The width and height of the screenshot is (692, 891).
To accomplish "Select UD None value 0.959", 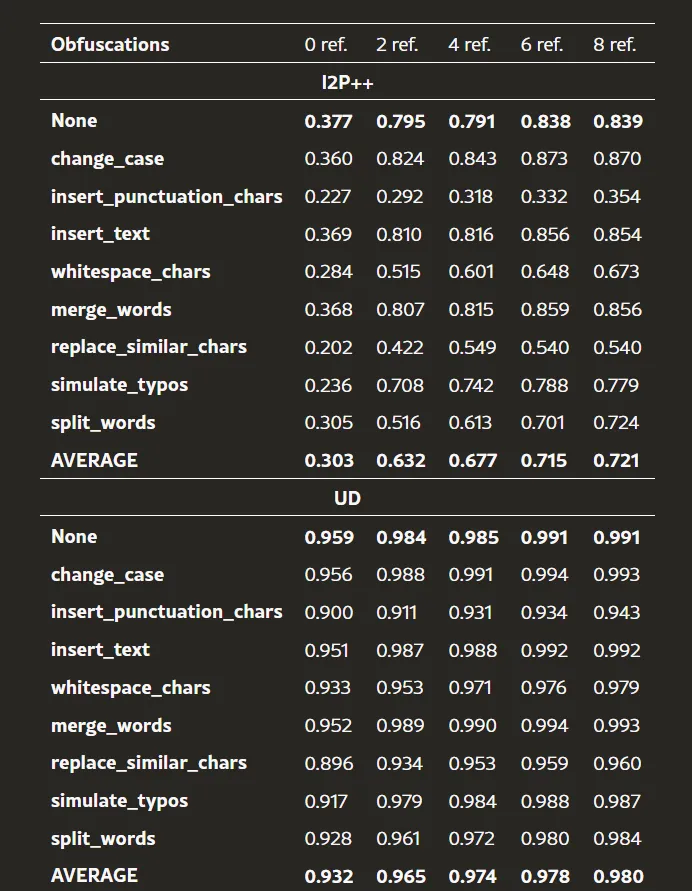I will [329, 537].
